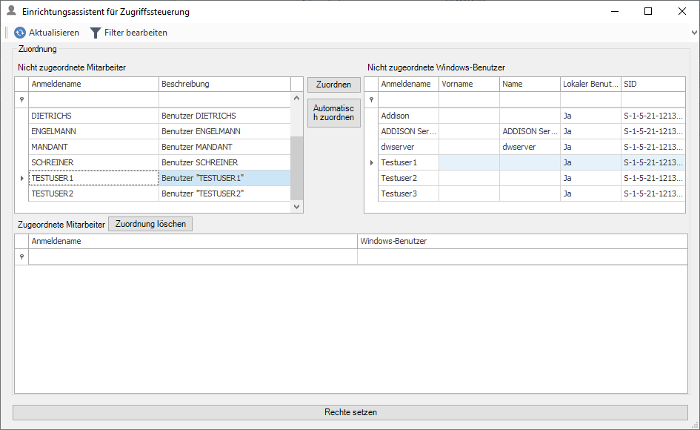Sort Windows users by Name header
Viewport: 700px width, 430px height.
point(530,84)
